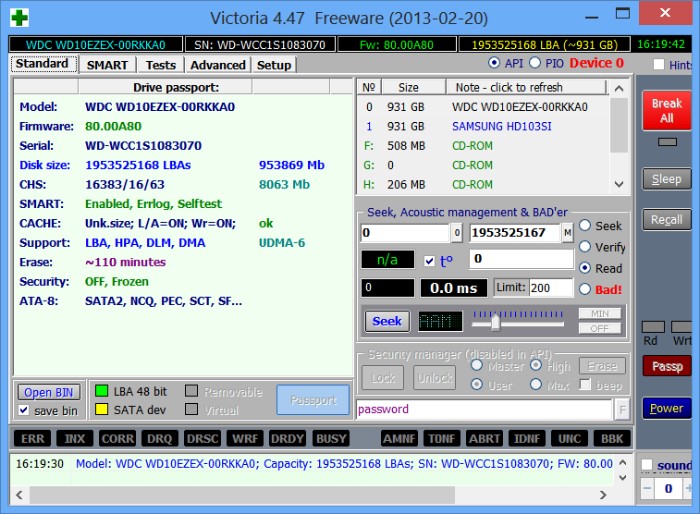The image size is (700, 514).
Task: Click the Recall button
Action: [x=667, y=220]
